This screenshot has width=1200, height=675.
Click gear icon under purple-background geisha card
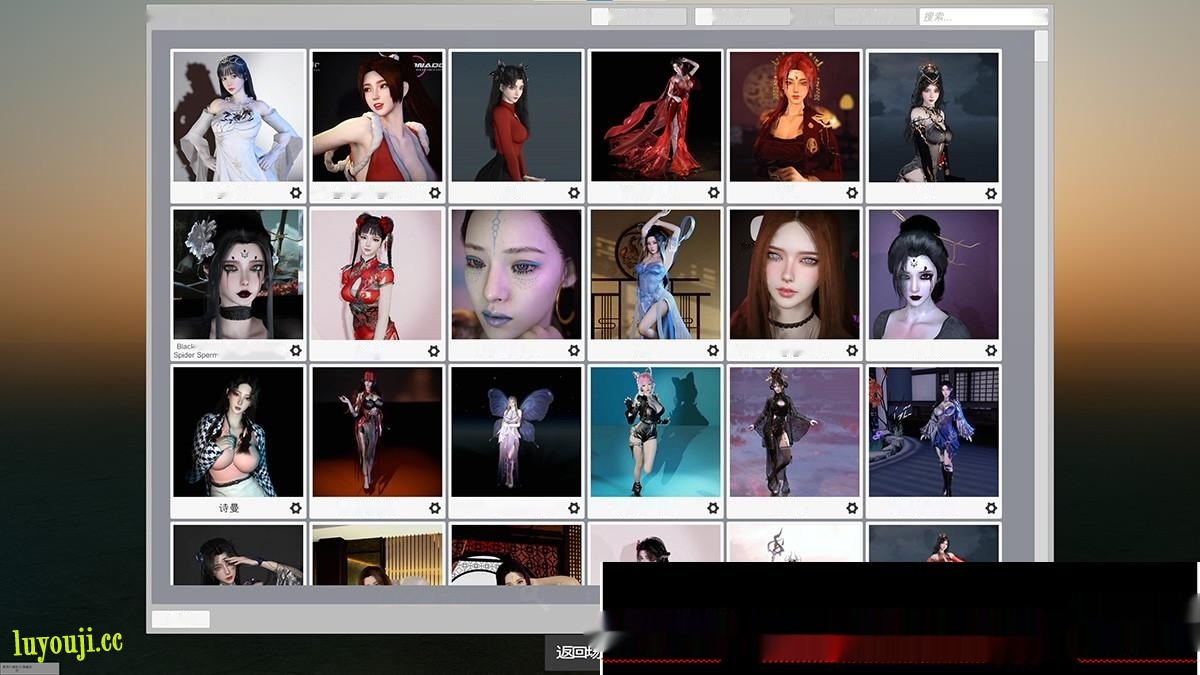(991, 350)
